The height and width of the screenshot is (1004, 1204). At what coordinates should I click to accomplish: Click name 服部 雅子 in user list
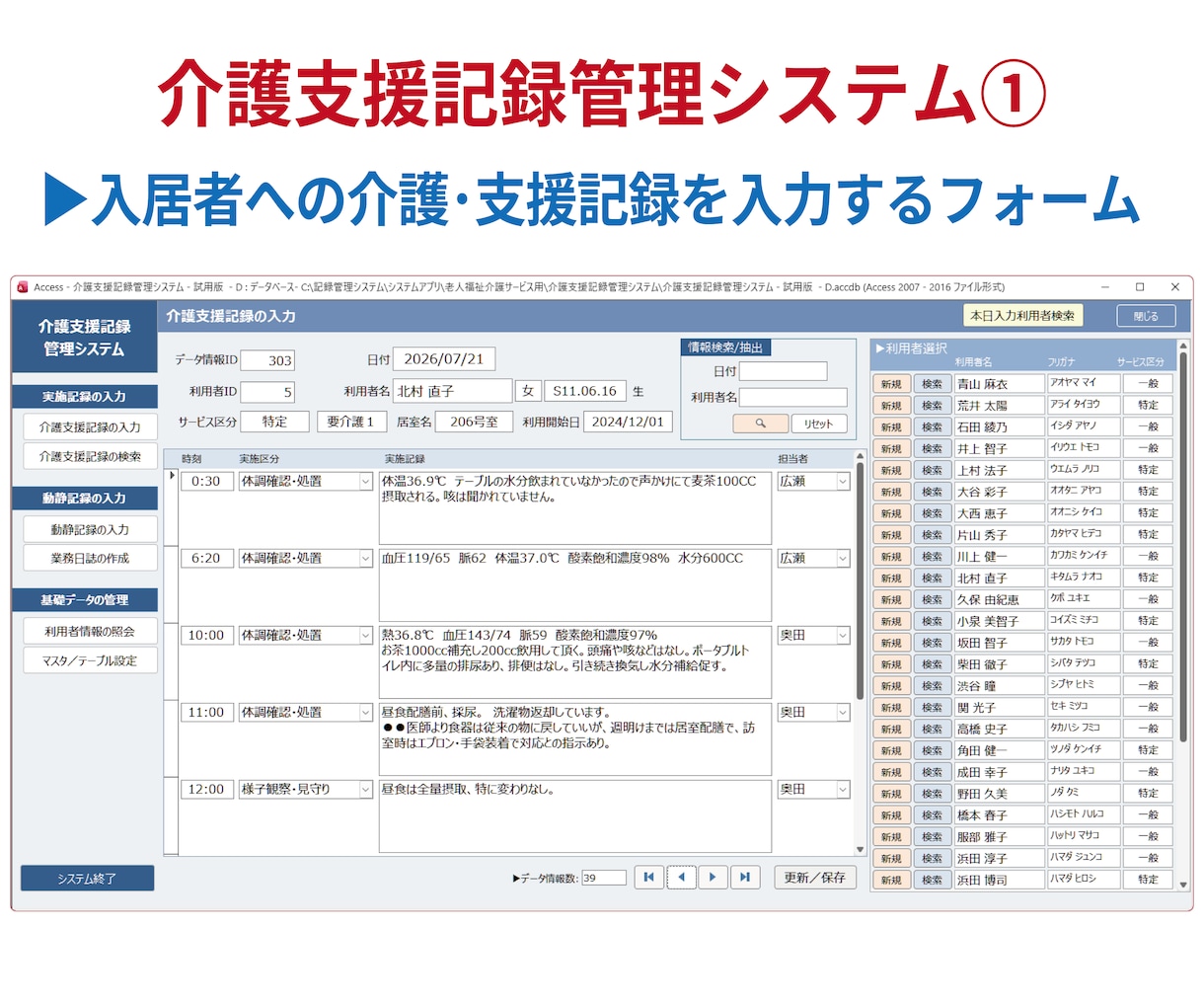coord(999,837)
